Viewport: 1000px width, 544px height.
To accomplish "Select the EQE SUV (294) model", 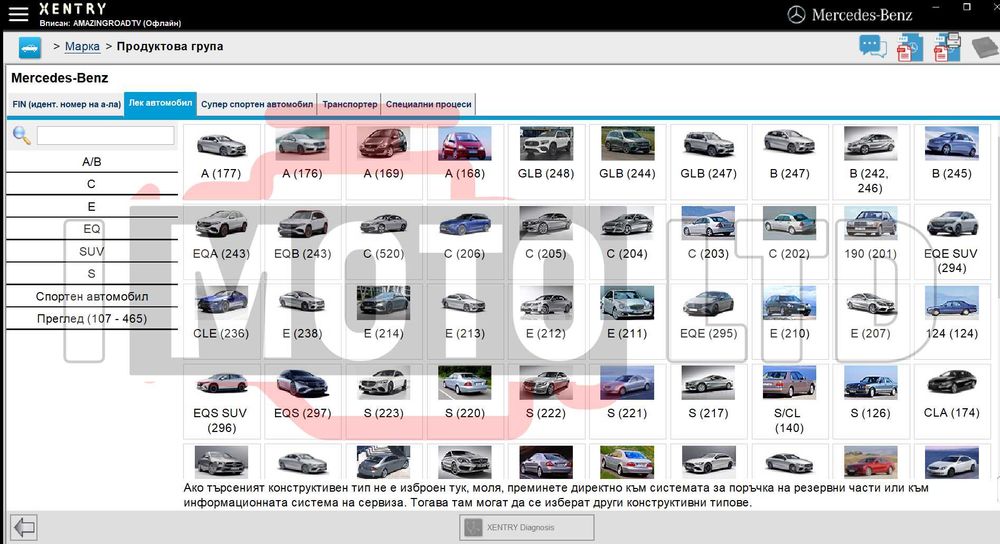I will [952, 242].
